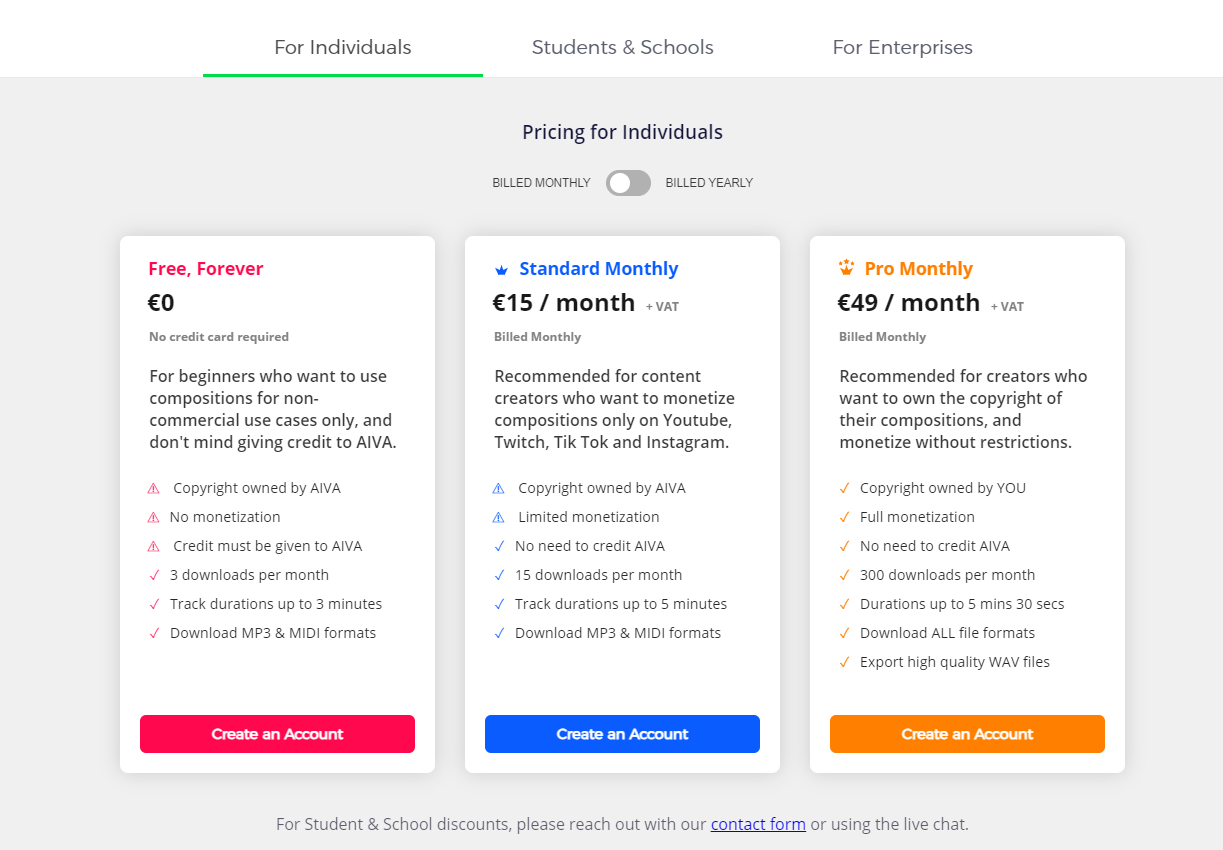Click checkmark beside Export high quality WAV files
The height and width of the screenshot is (850, 1223).
[x=845, y=662]
